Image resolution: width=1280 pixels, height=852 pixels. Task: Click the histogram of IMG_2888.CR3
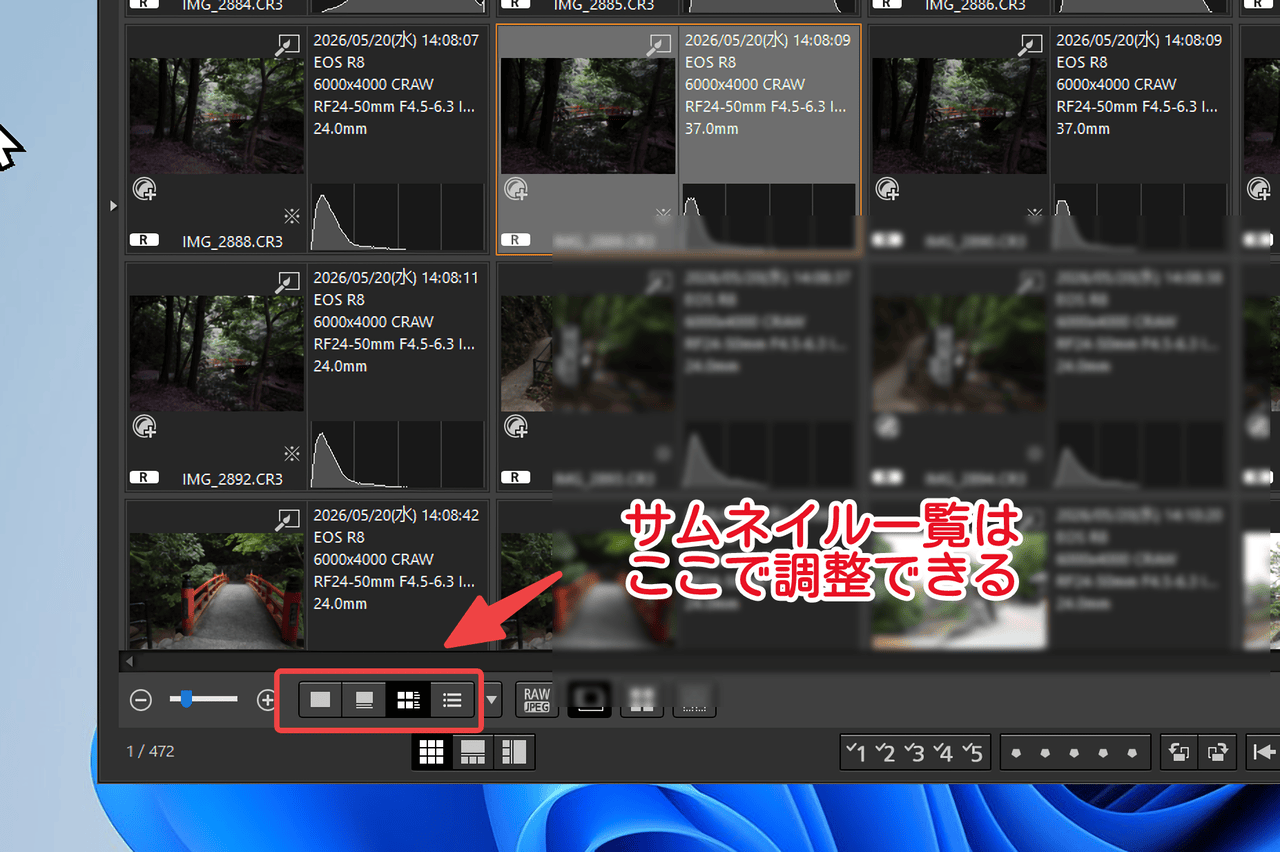coord(397,217)
